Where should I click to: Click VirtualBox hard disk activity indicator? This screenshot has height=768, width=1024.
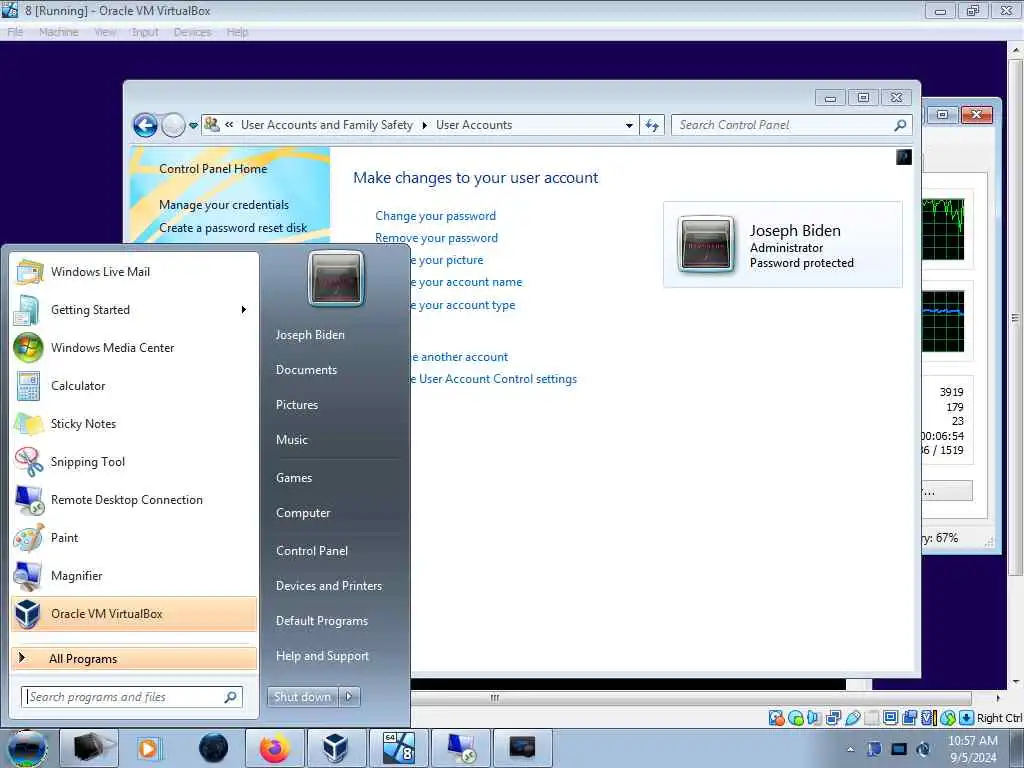pos(776,718)
